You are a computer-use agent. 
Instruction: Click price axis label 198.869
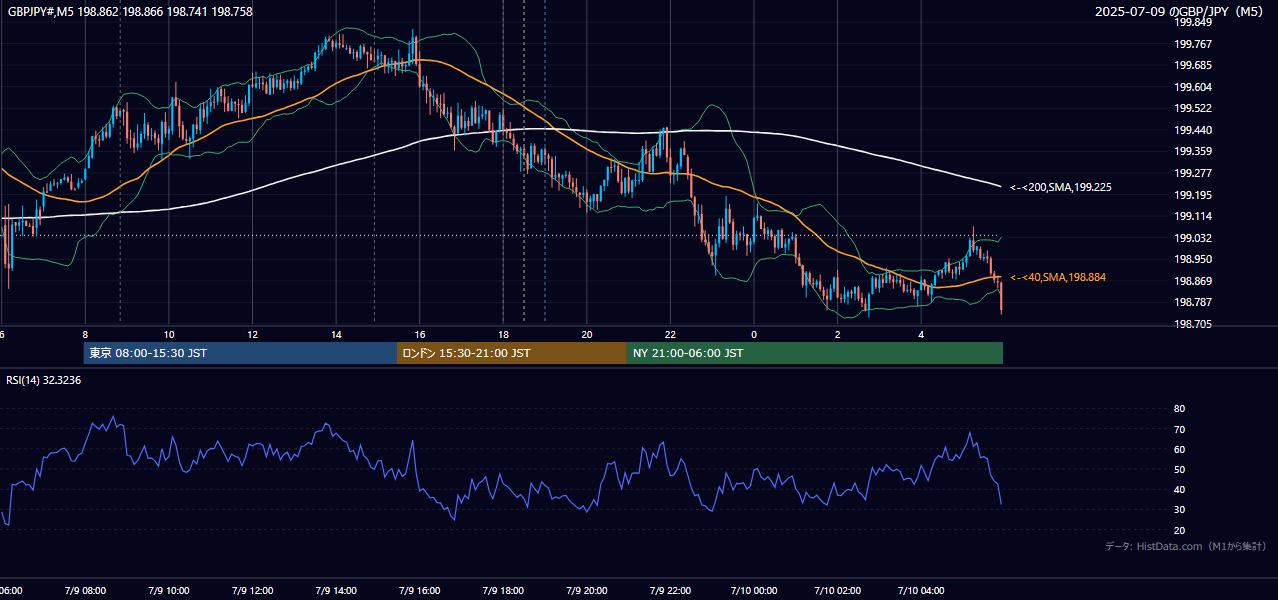[x=1192, y=281]
